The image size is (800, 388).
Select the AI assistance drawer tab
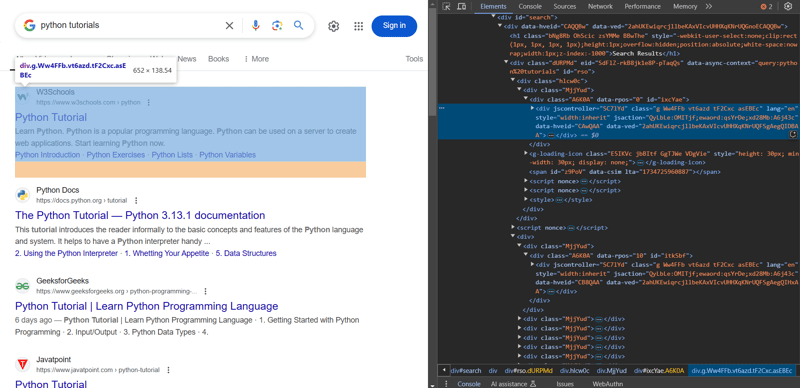(x=514, y=384)
